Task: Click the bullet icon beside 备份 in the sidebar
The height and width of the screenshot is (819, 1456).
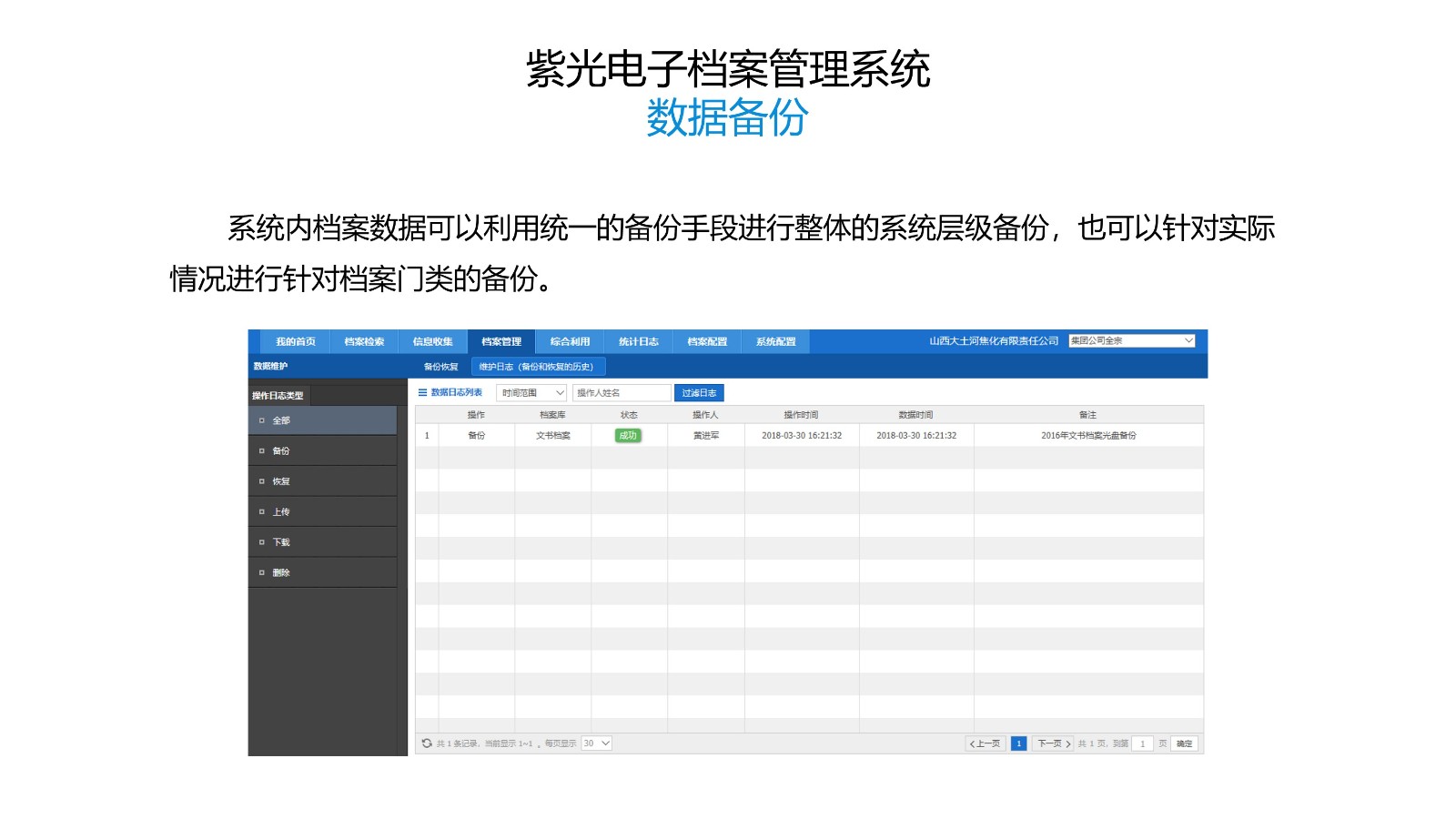Action: [262, 451]
